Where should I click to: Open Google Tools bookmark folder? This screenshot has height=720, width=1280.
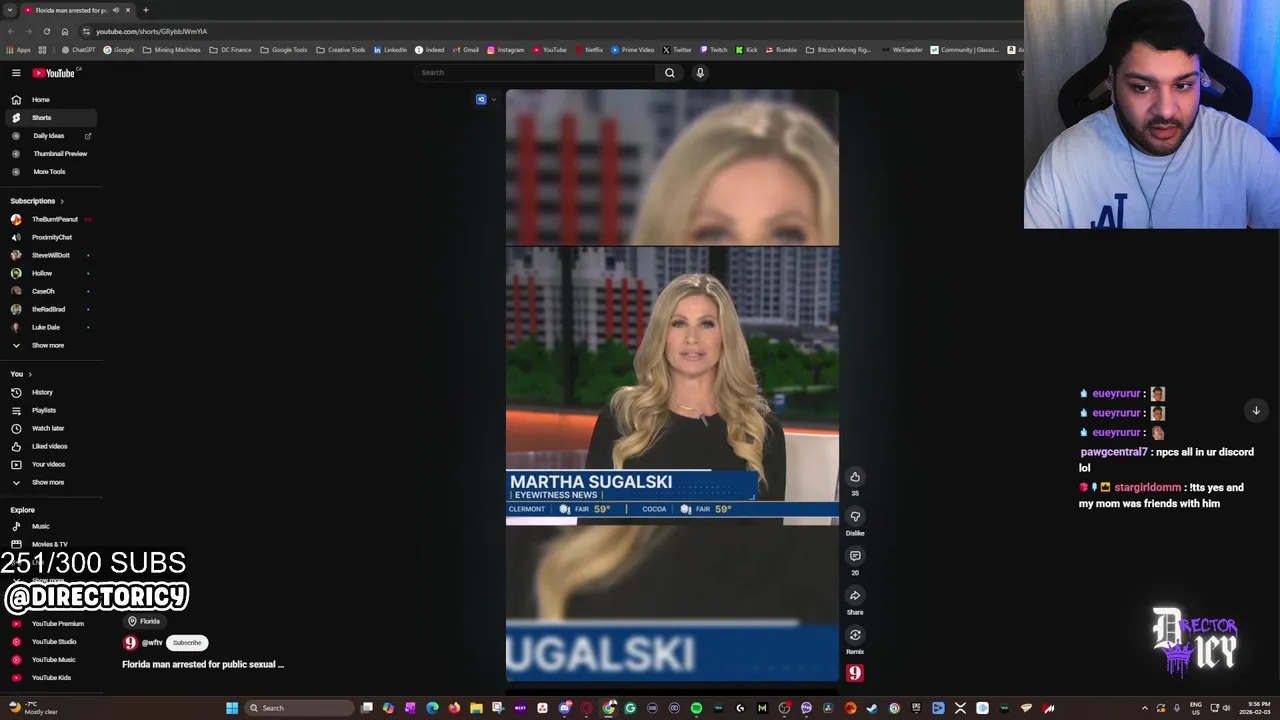tap(284, 50)
